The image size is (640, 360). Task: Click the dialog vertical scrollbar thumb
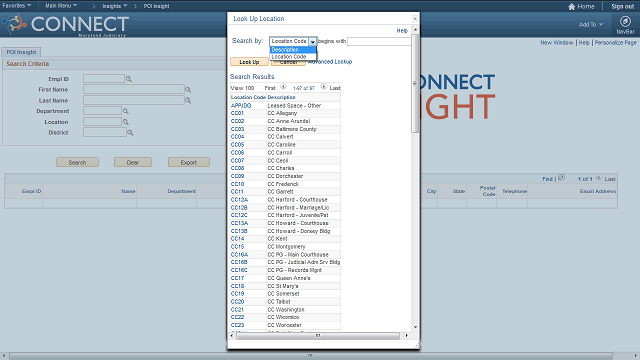click(x=415, y=83)
